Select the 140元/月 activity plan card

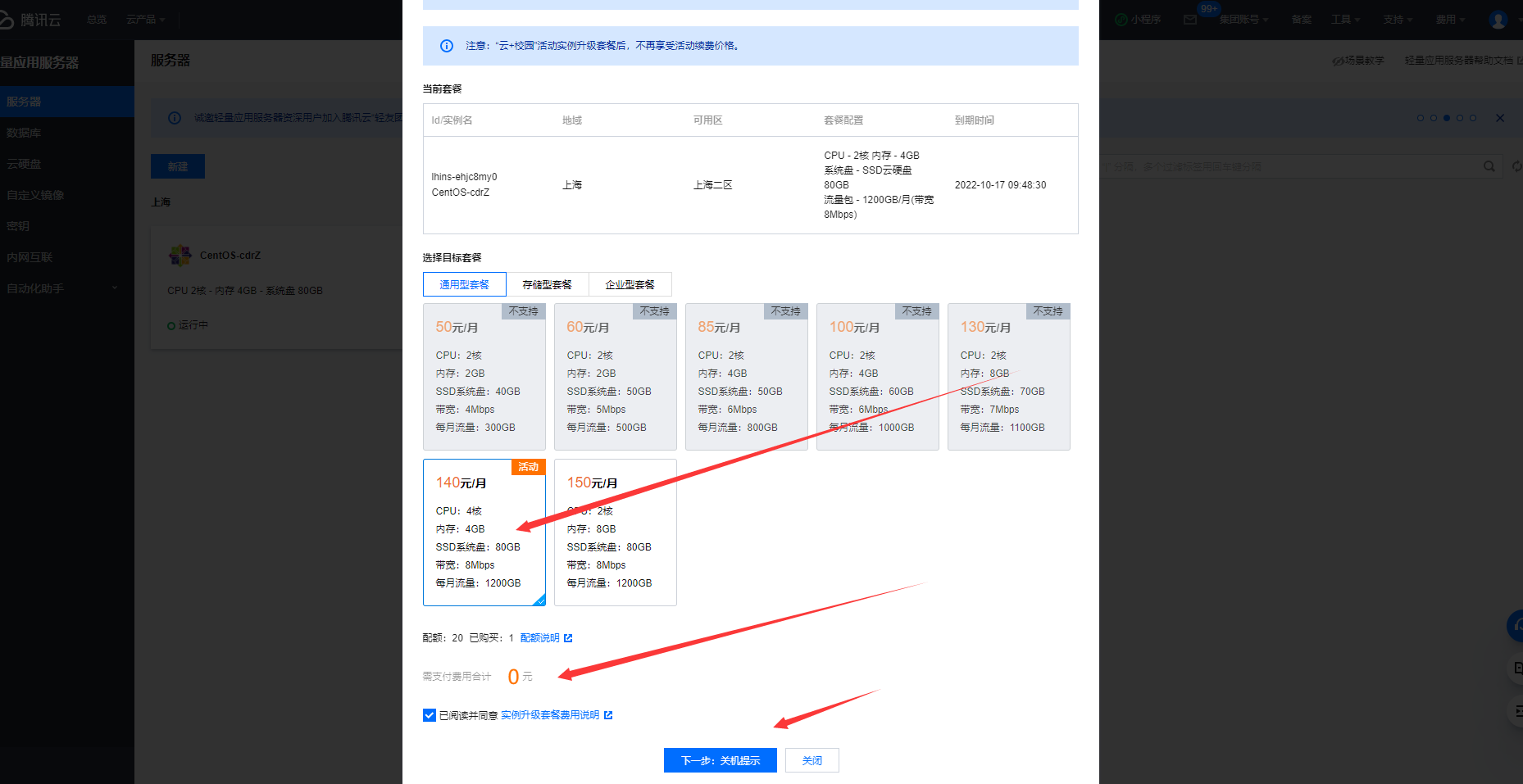[x=484, y=532]
